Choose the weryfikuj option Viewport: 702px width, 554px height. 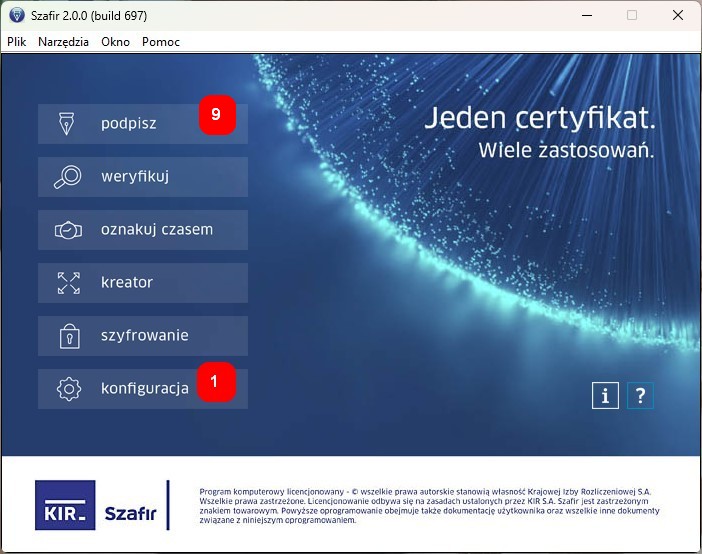[143, 177]
